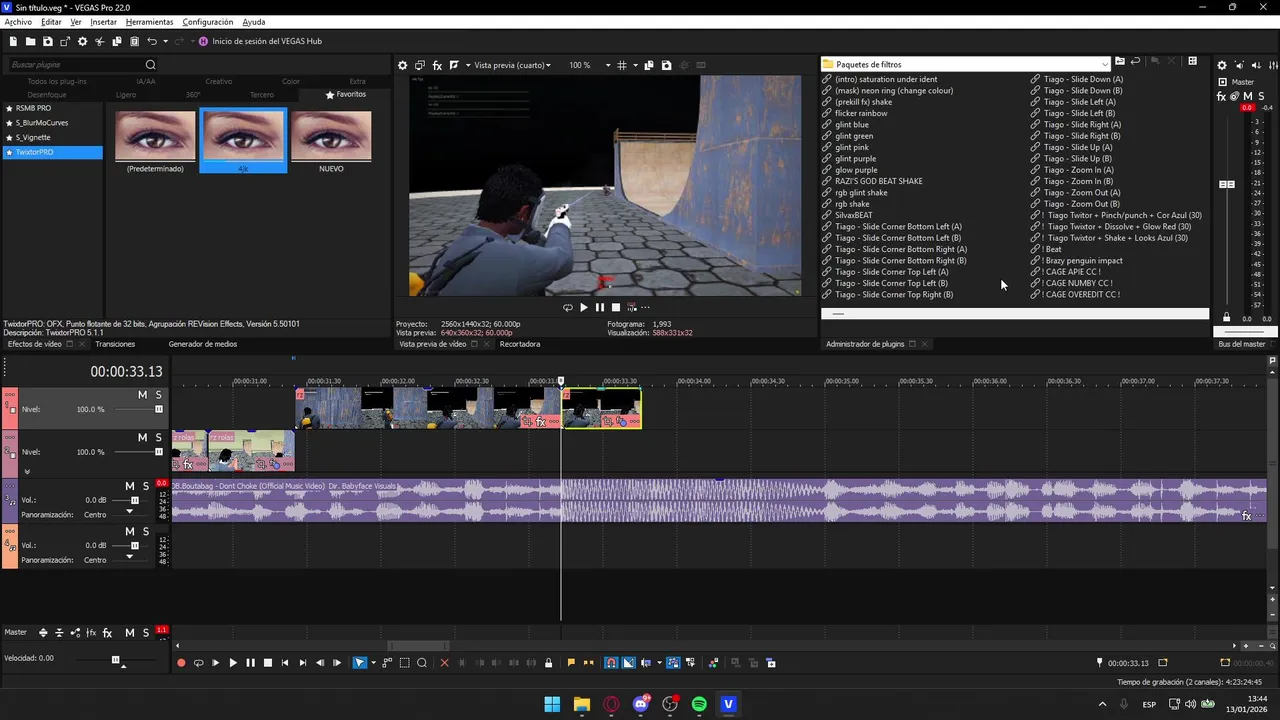Toggle automatic crossfades button
Viewport: 1280px width, 720px height.
[628, 663]
